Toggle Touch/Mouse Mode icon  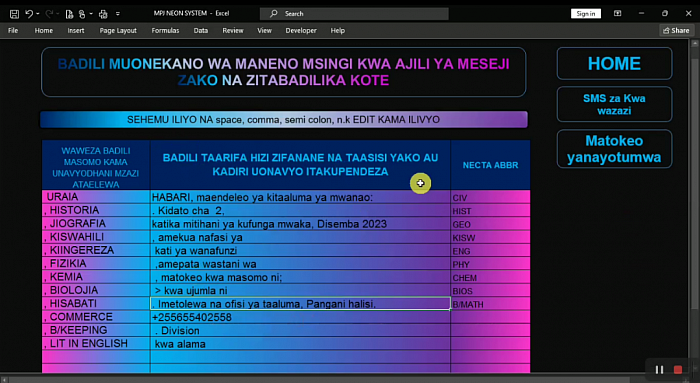tap(82, 14)
